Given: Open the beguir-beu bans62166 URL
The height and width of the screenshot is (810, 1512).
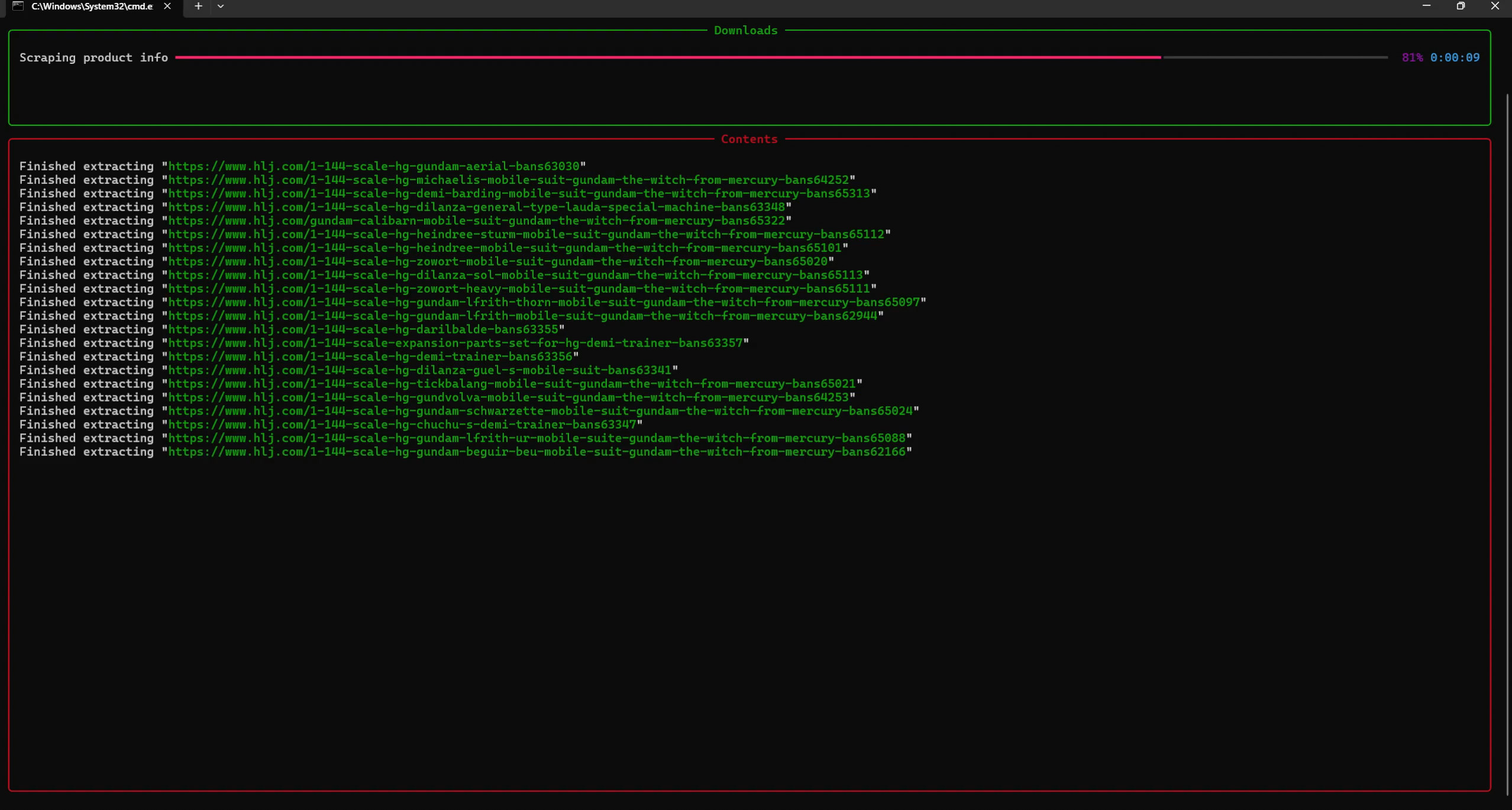Looking at the screenshot, I should [537, 452].
